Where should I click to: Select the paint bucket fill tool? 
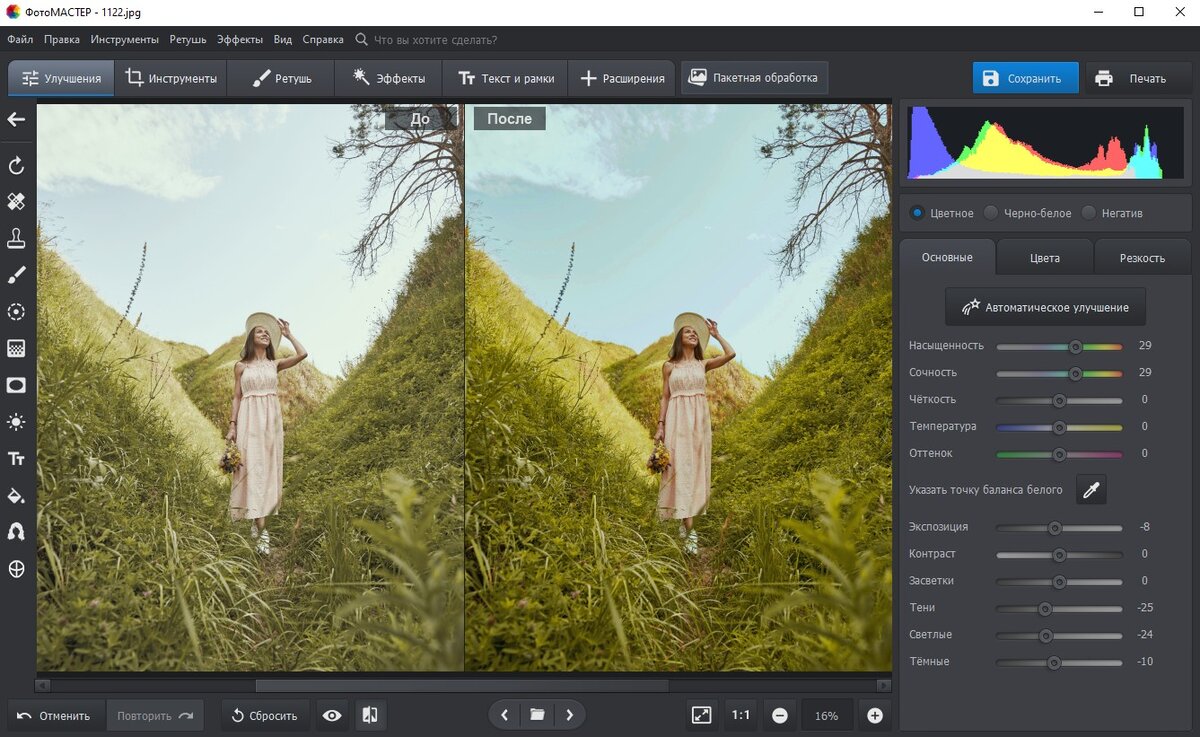point(16,495)
